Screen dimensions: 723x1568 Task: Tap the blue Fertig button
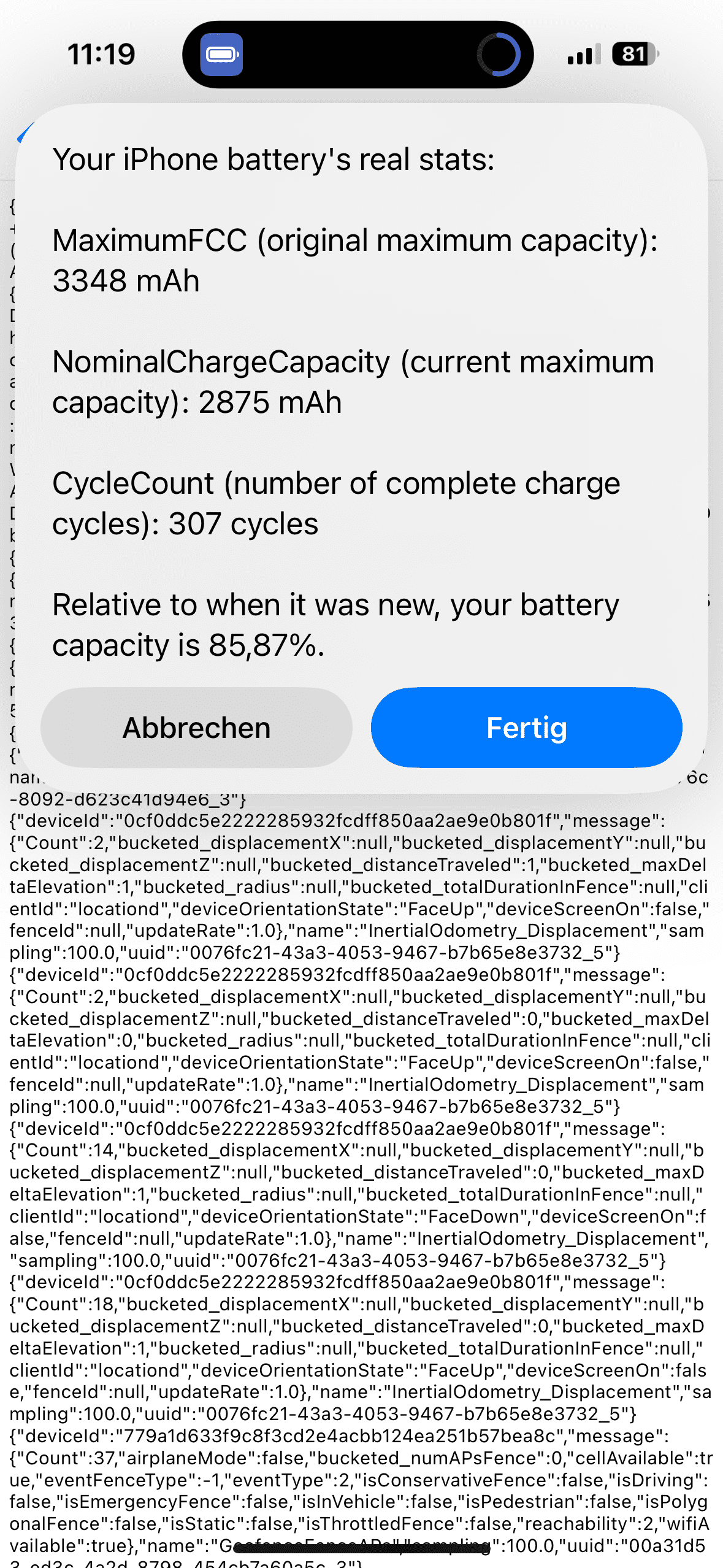coord(526,728)
